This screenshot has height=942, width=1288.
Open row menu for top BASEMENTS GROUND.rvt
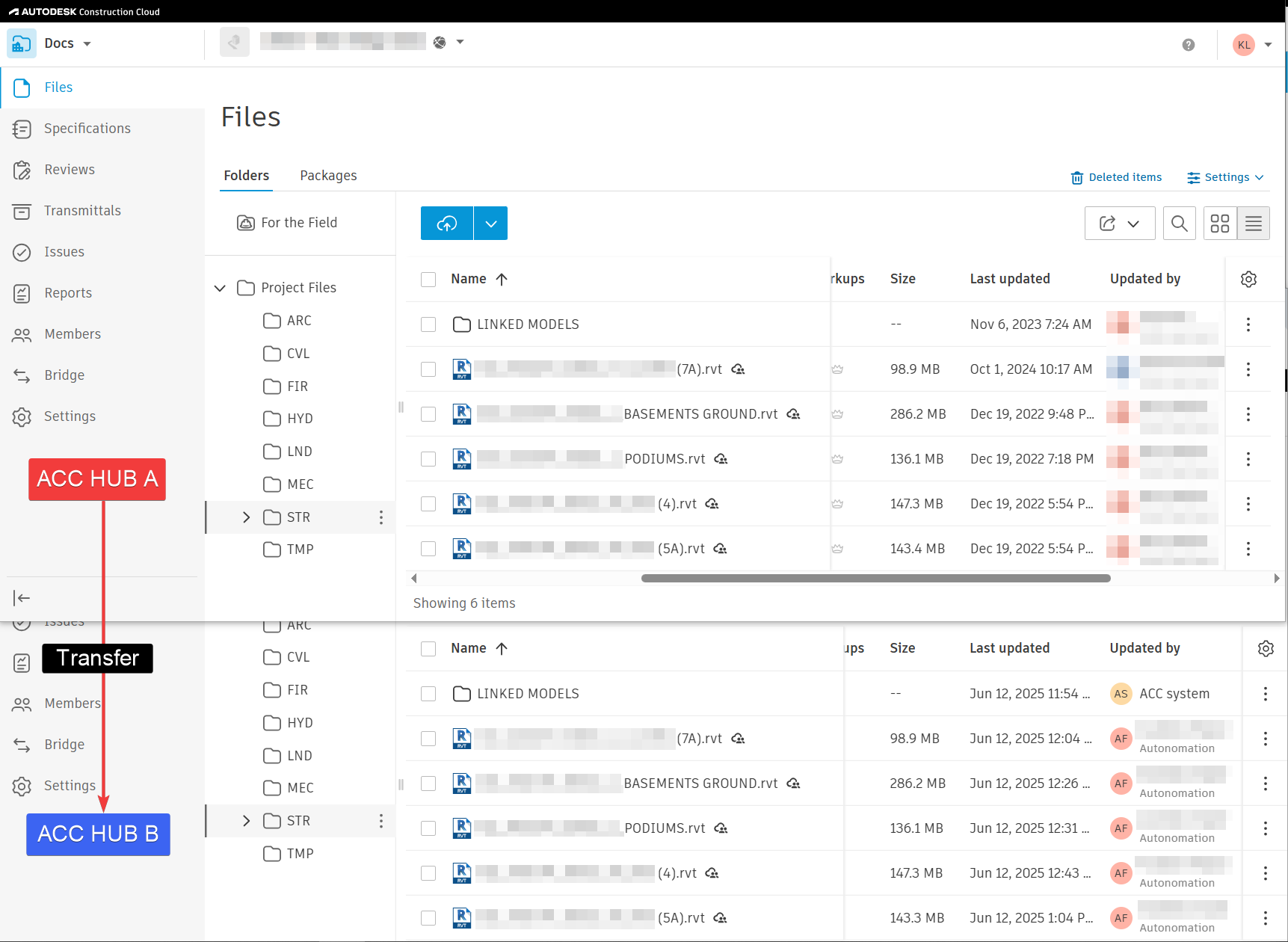tap(1248, 414)
